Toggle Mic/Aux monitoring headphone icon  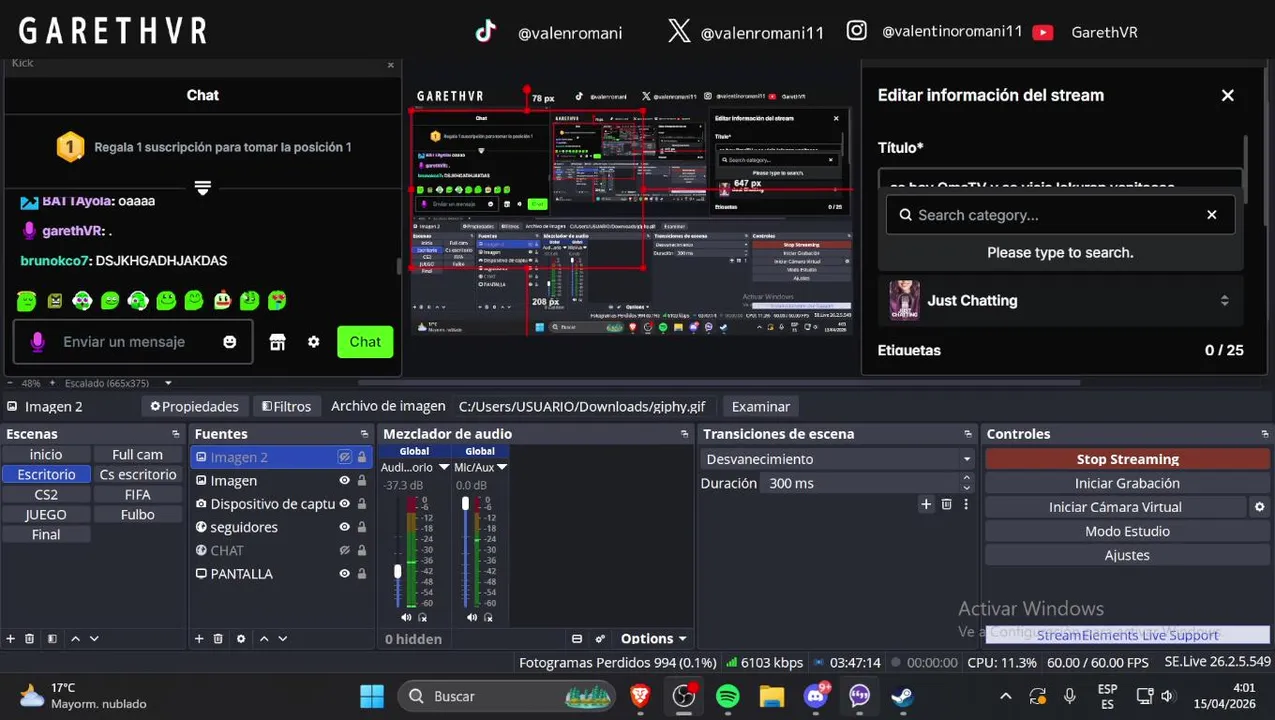[488, 618]
